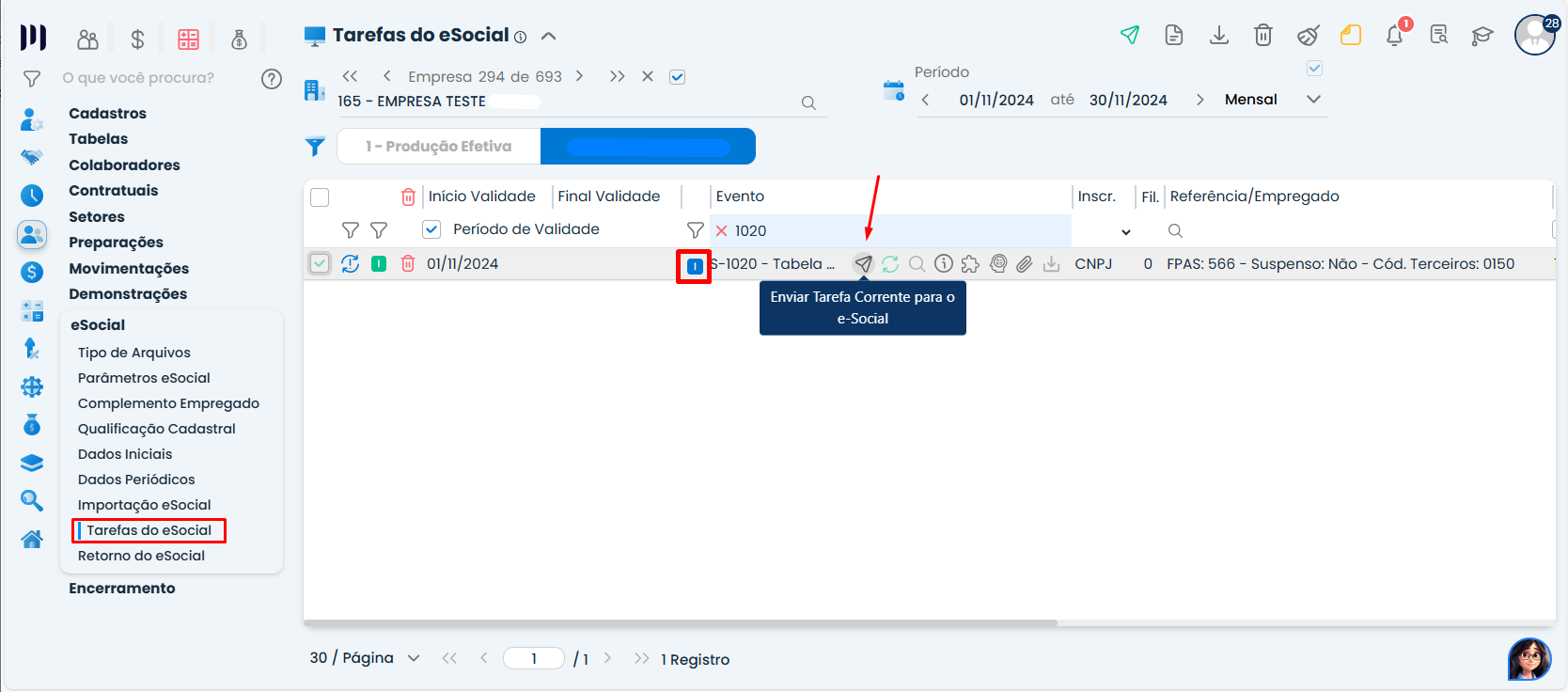Image resolution: width=1568 pixels, height=692 pixels.
Task: Click the magnifier icon in the S-1020 row
Action: [x=917, y=264]
